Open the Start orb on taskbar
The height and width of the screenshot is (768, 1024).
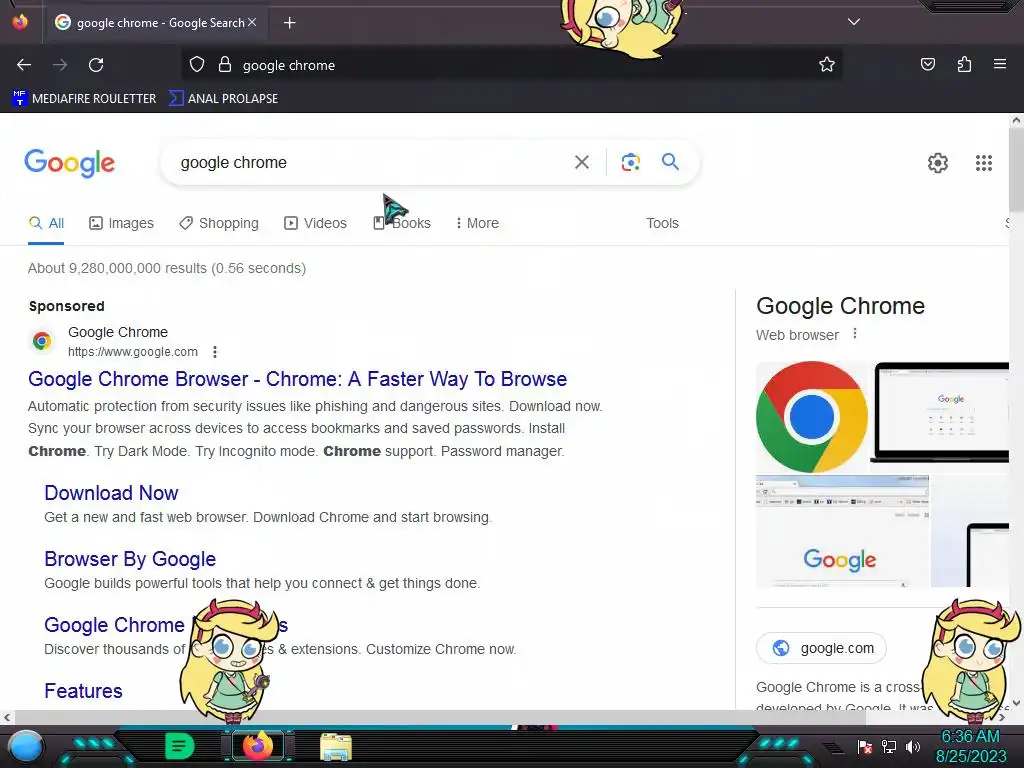25,746
